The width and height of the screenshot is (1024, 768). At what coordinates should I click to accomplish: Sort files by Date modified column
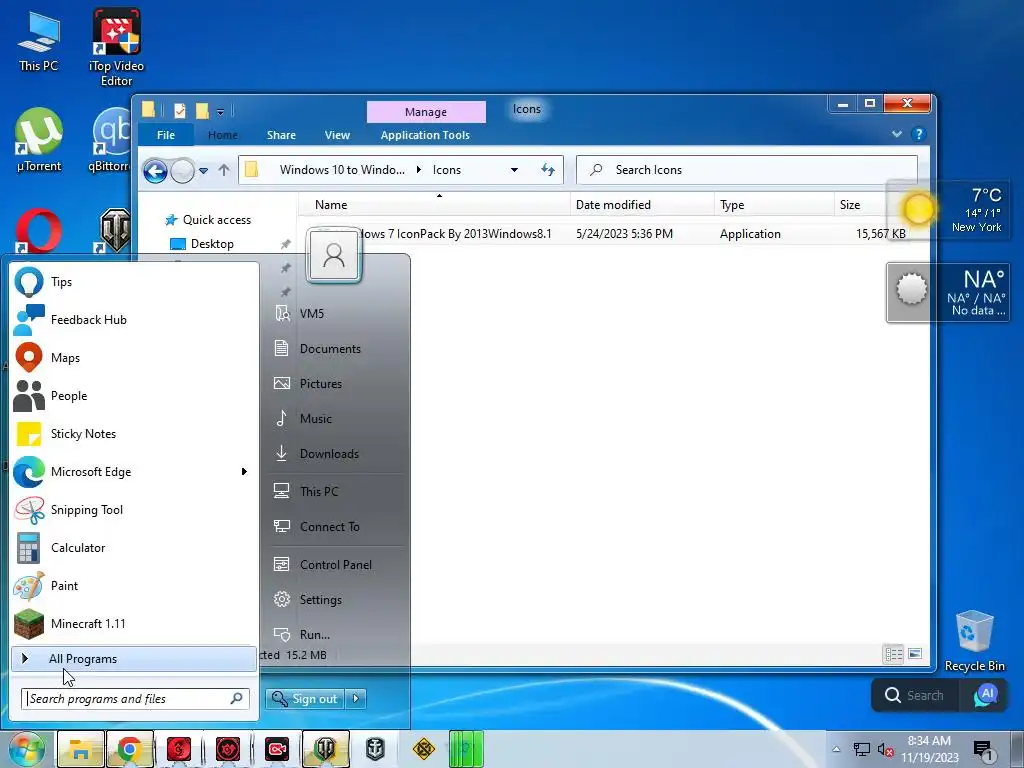pyautogui.click(x=642, y=205)
